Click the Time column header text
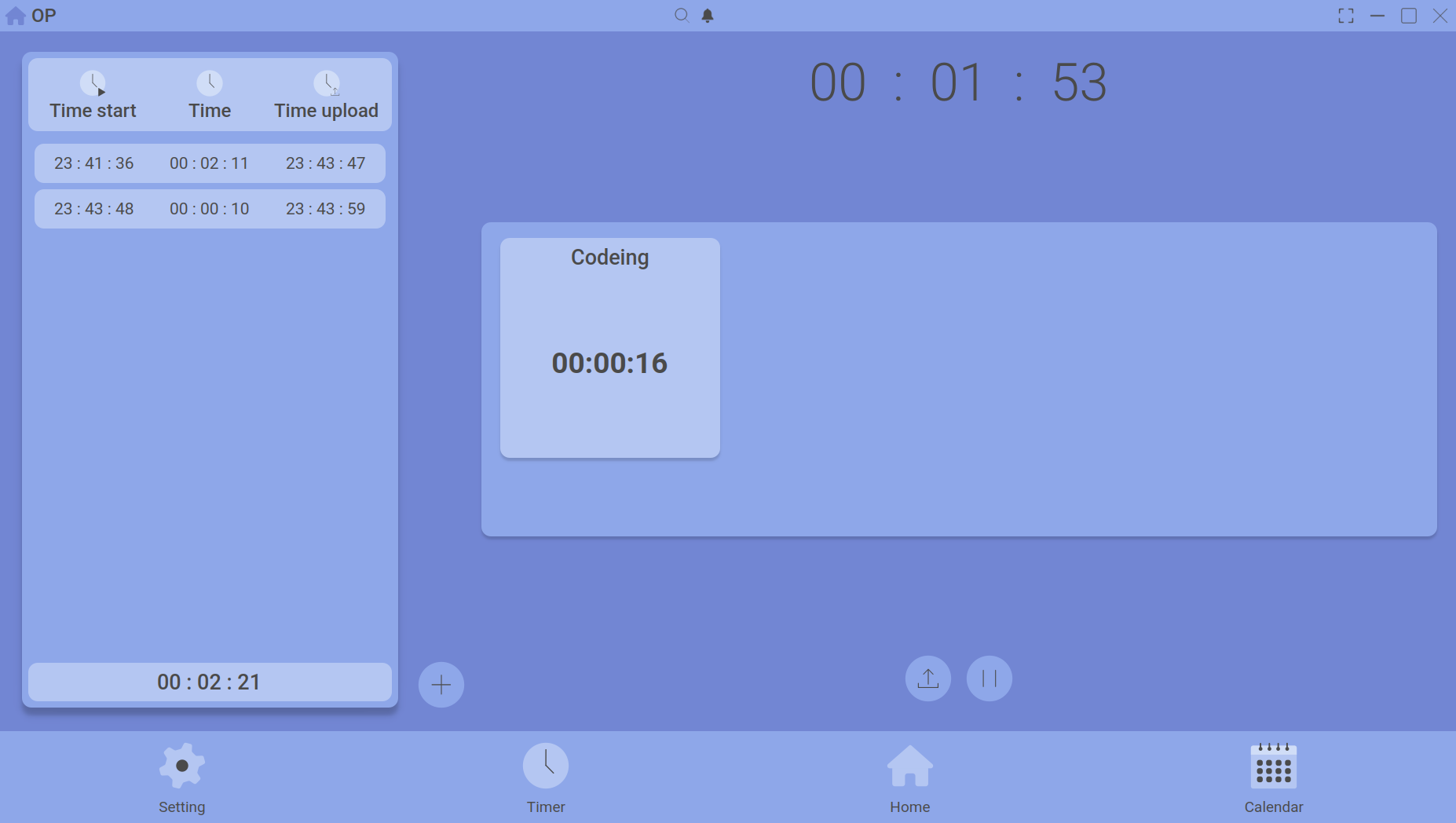The image size is (1456, 823). (x=210, y=111)
